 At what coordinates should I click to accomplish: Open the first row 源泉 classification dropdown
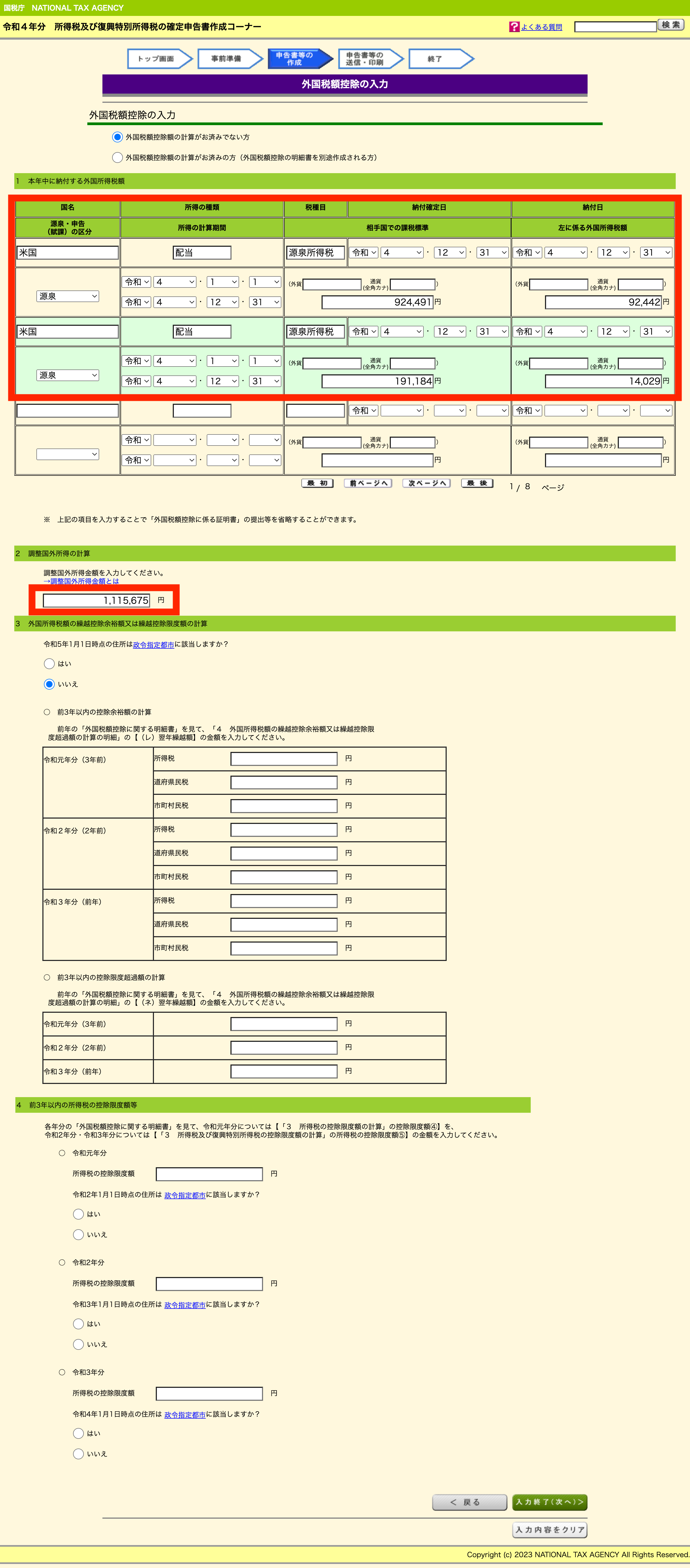pyautogui.click(x=68, y=296)
